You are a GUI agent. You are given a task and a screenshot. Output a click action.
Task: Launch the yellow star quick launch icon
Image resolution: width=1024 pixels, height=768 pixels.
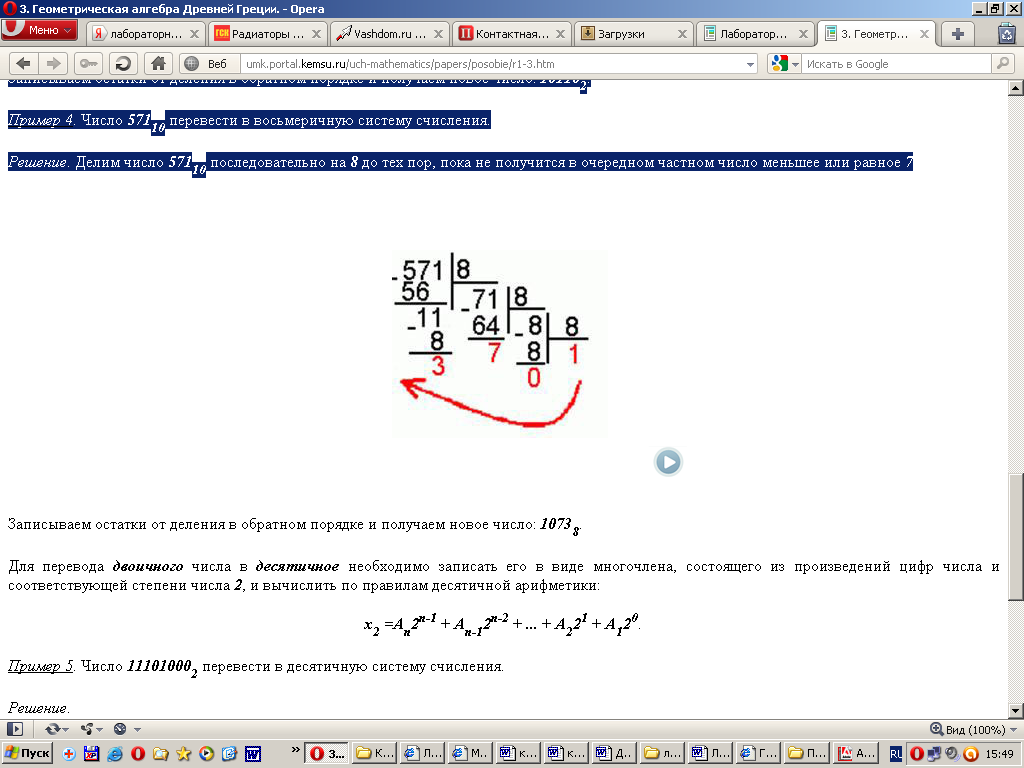coord(183,754)
